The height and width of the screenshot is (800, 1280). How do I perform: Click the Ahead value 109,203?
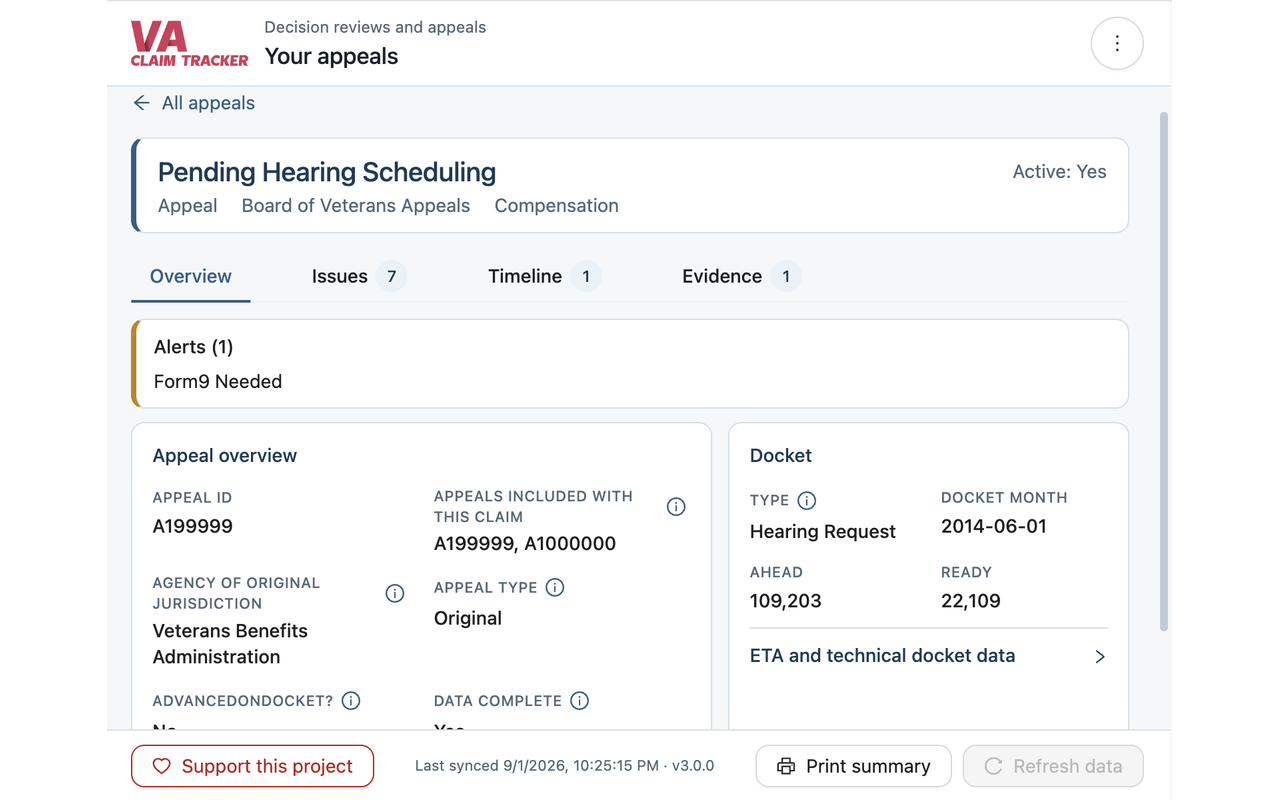click(786, 601)
